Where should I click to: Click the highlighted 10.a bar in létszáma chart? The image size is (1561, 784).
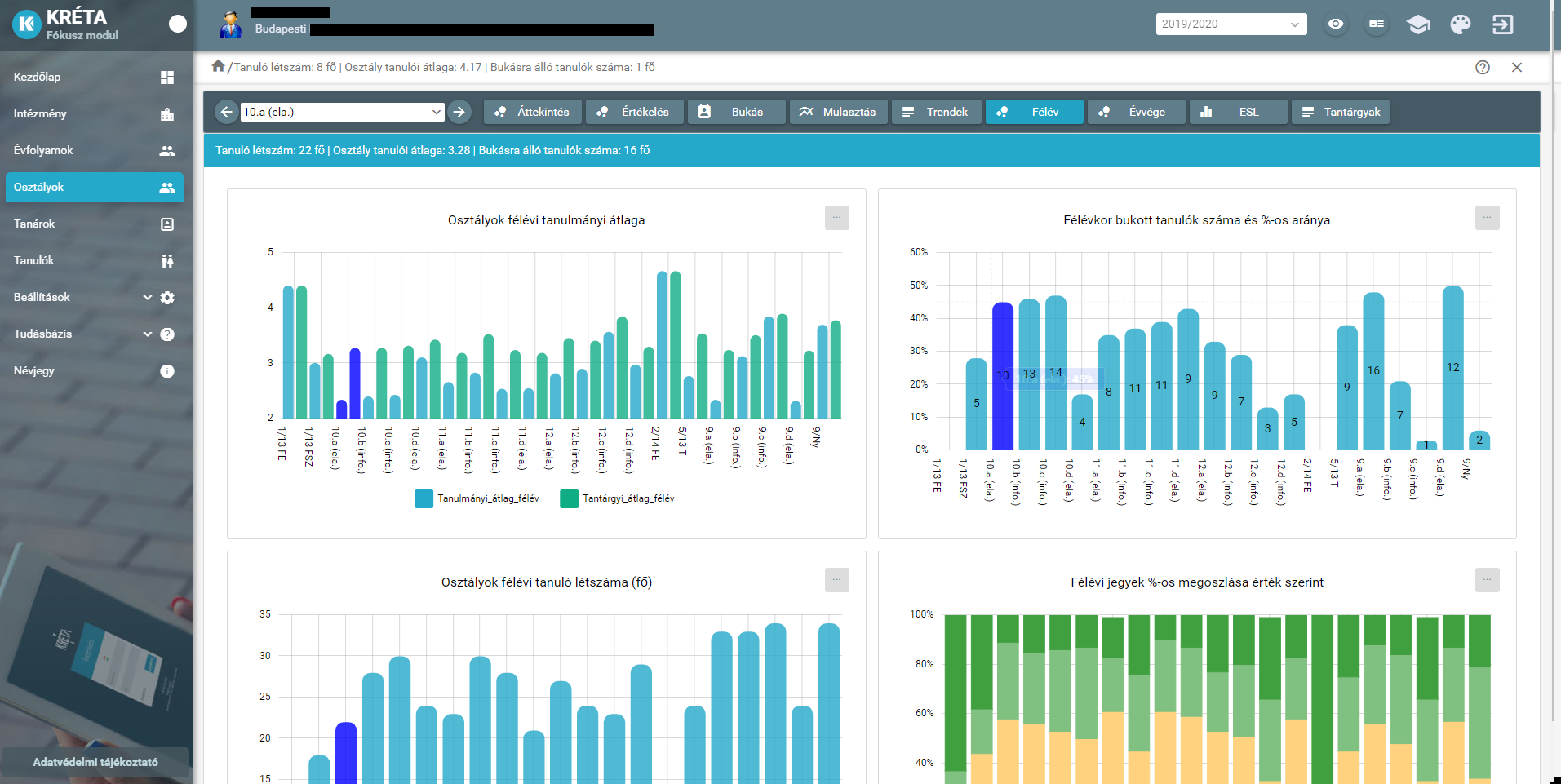[346, 753]
